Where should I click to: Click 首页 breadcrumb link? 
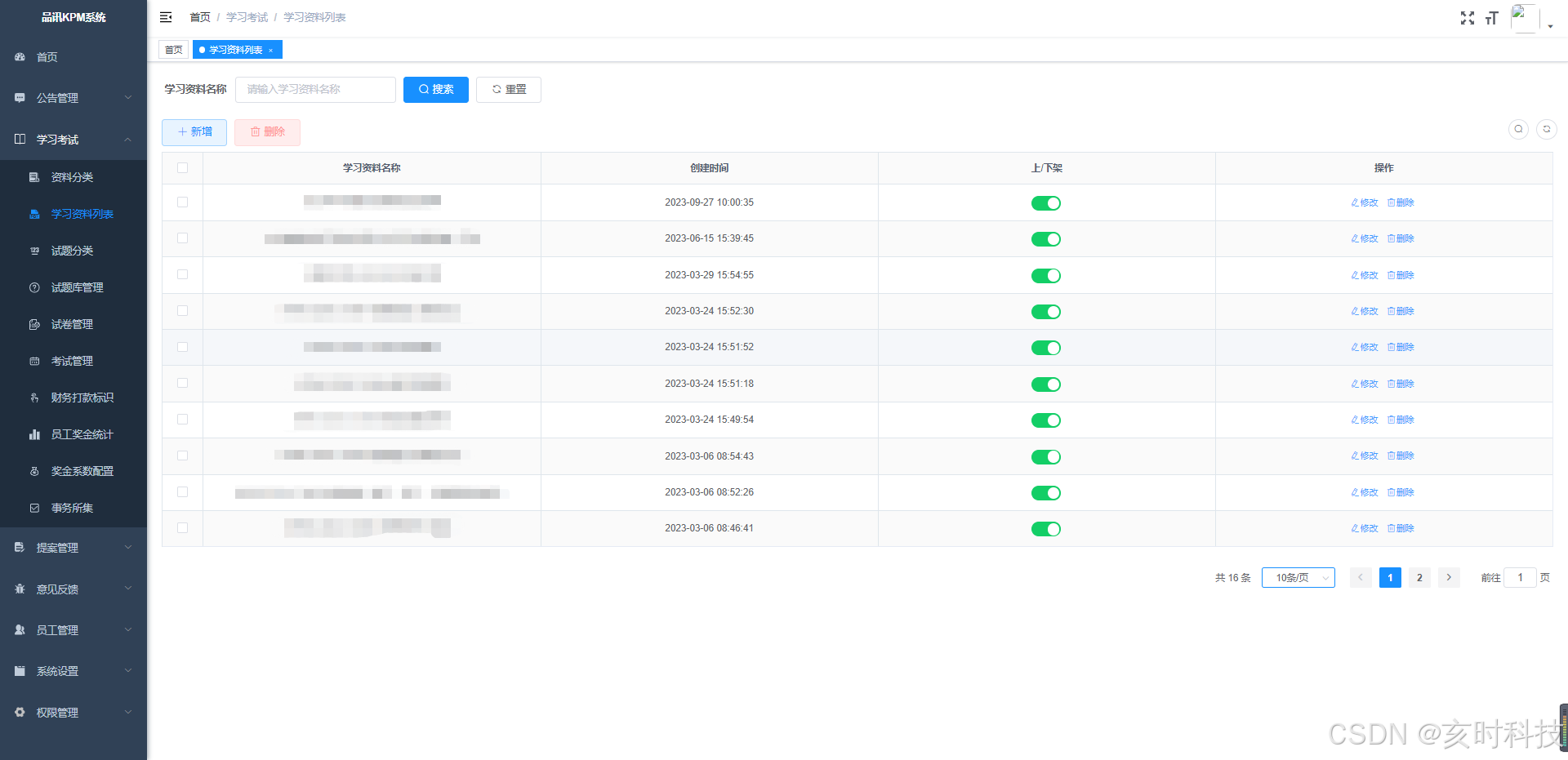coord(200,17)
